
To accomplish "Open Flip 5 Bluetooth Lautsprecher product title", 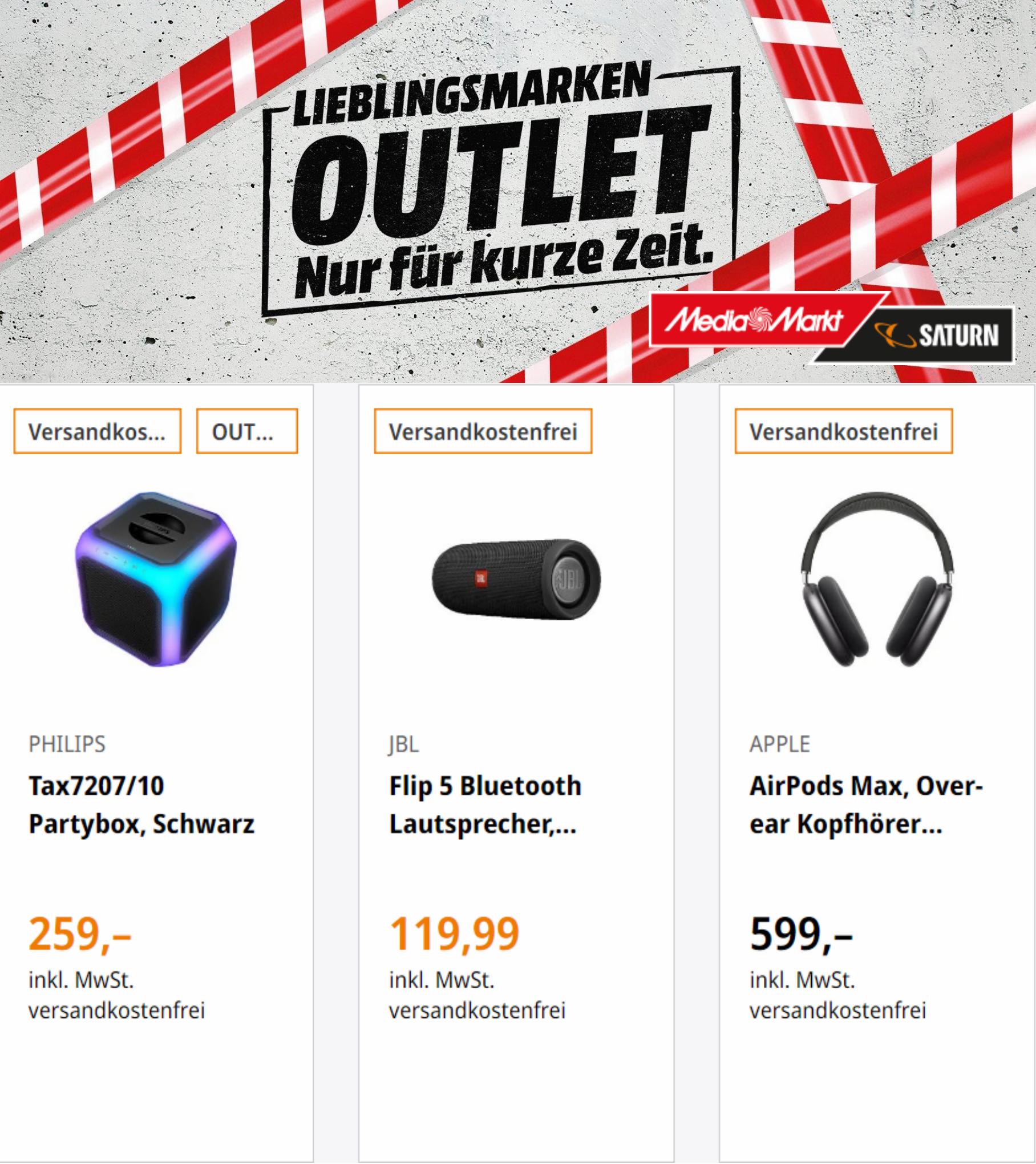I will click(485, 805).
